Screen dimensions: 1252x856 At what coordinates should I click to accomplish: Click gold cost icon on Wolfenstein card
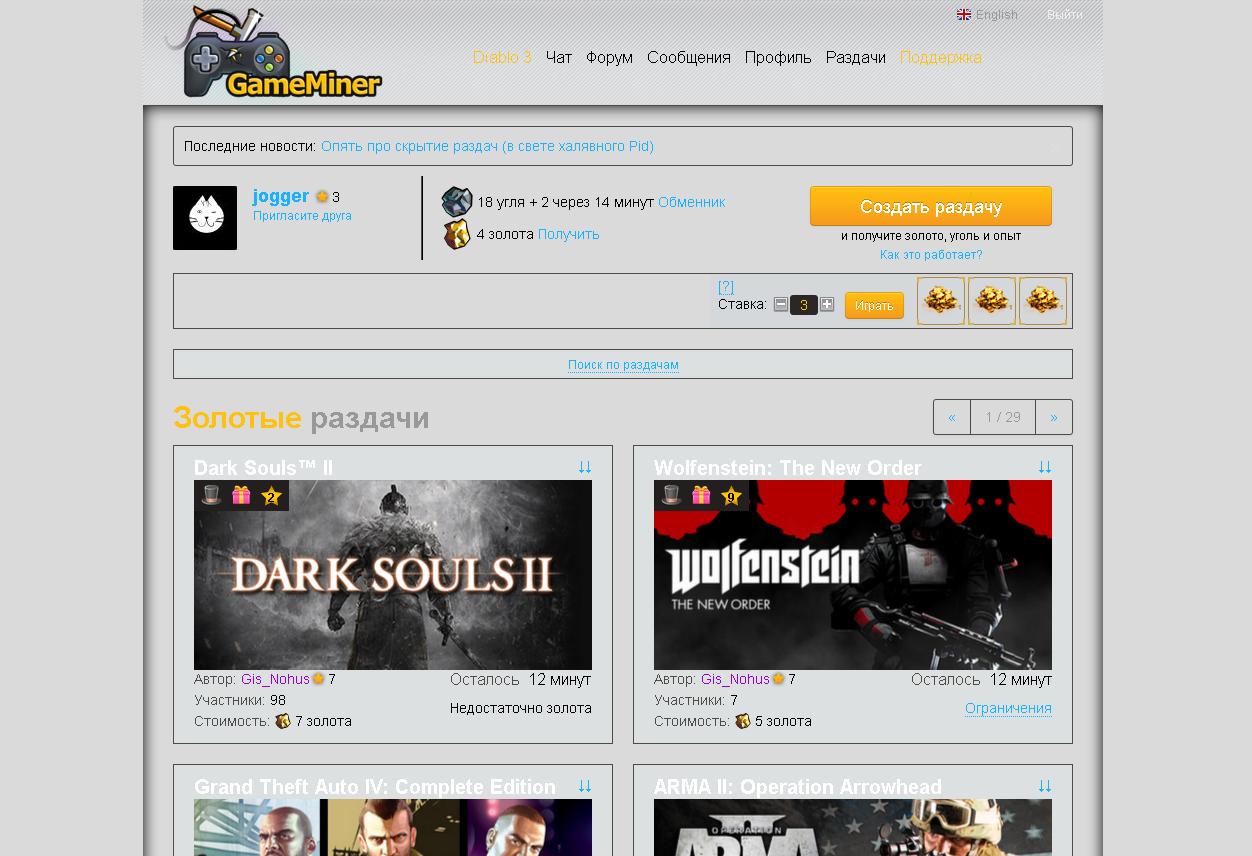coord(743,721)
